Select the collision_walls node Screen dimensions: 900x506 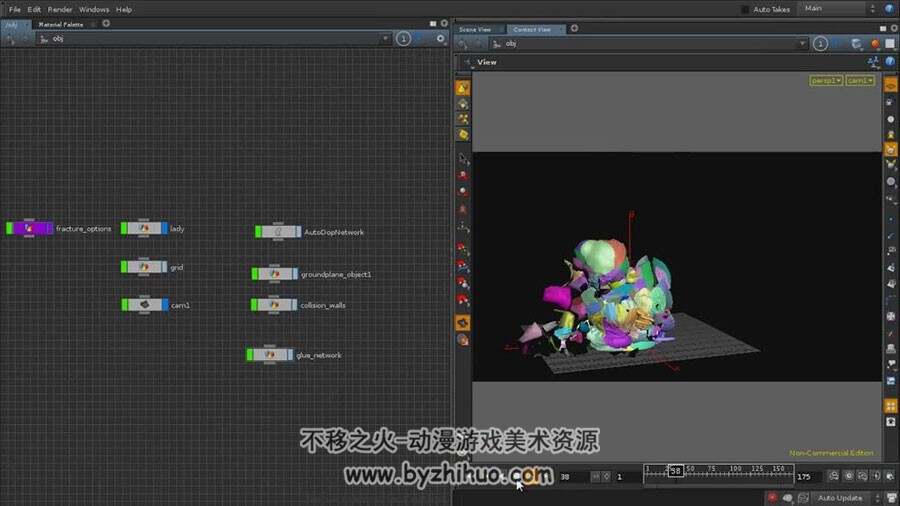[x=274, y=305]
